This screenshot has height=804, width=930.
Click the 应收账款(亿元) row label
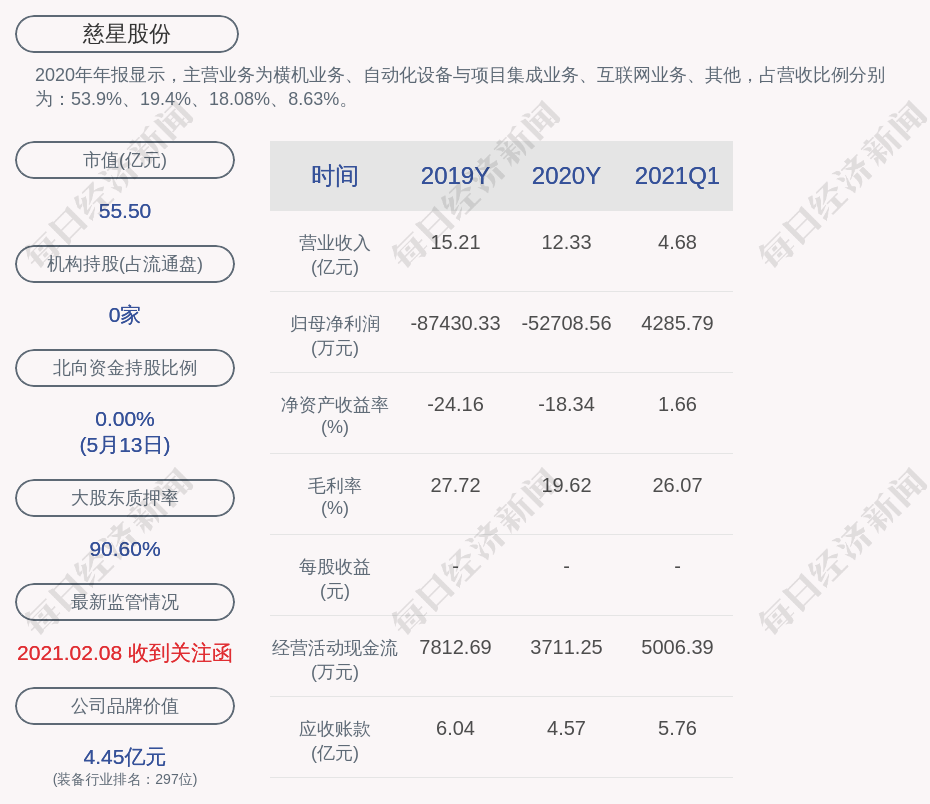[x=335, y=741]
